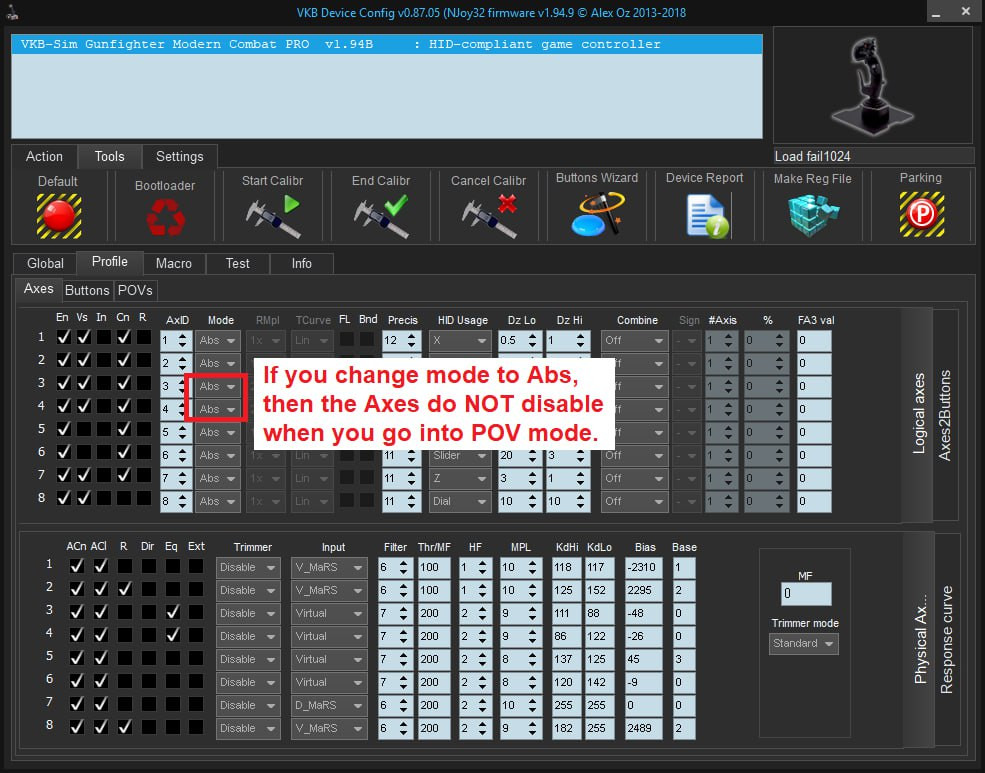Open the Info tab

tap(302, 263)
